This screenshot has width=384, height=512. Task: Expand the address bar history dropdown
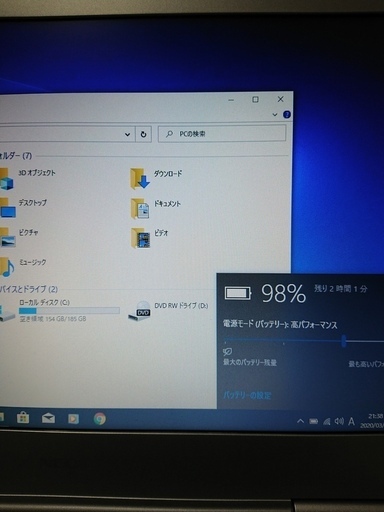(x=127, y=134)
